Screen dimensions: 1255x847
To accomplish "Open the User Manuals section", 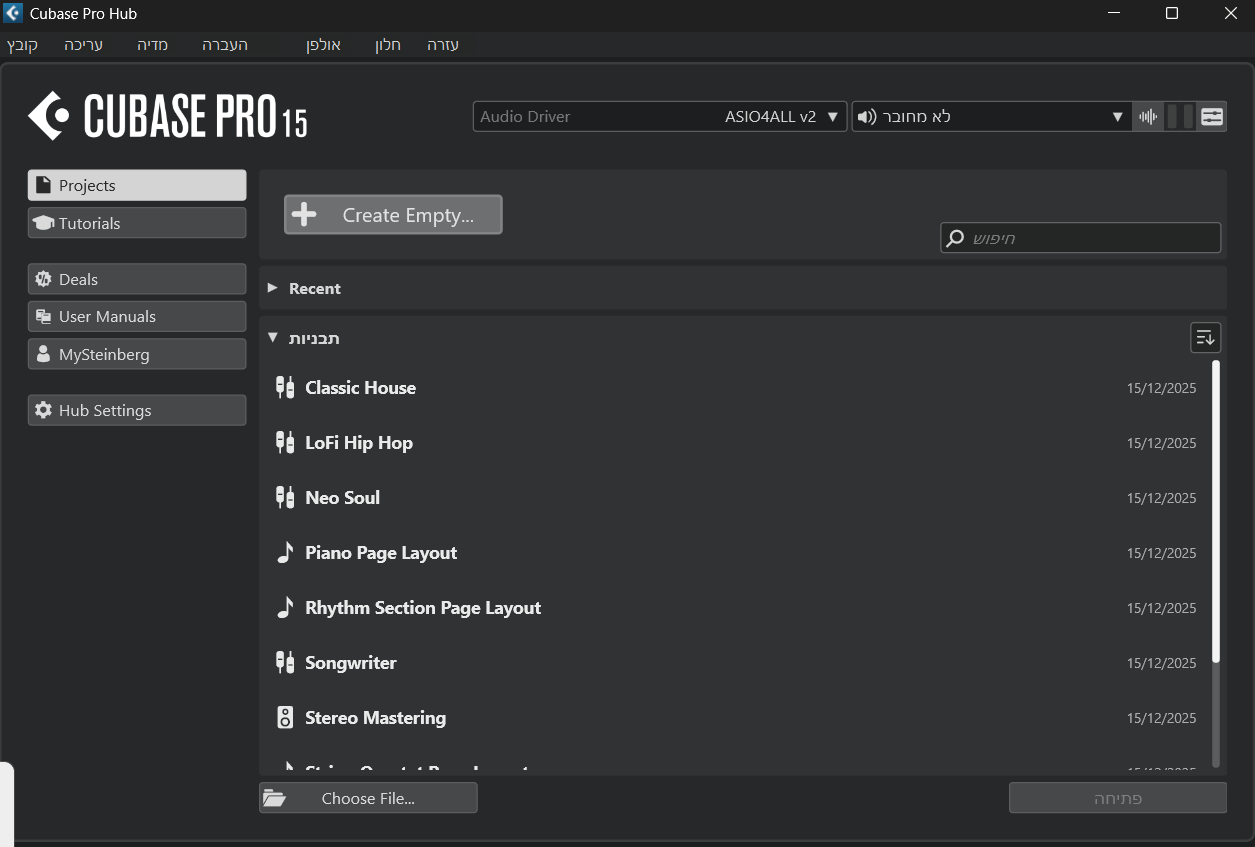I will point(137,316).
